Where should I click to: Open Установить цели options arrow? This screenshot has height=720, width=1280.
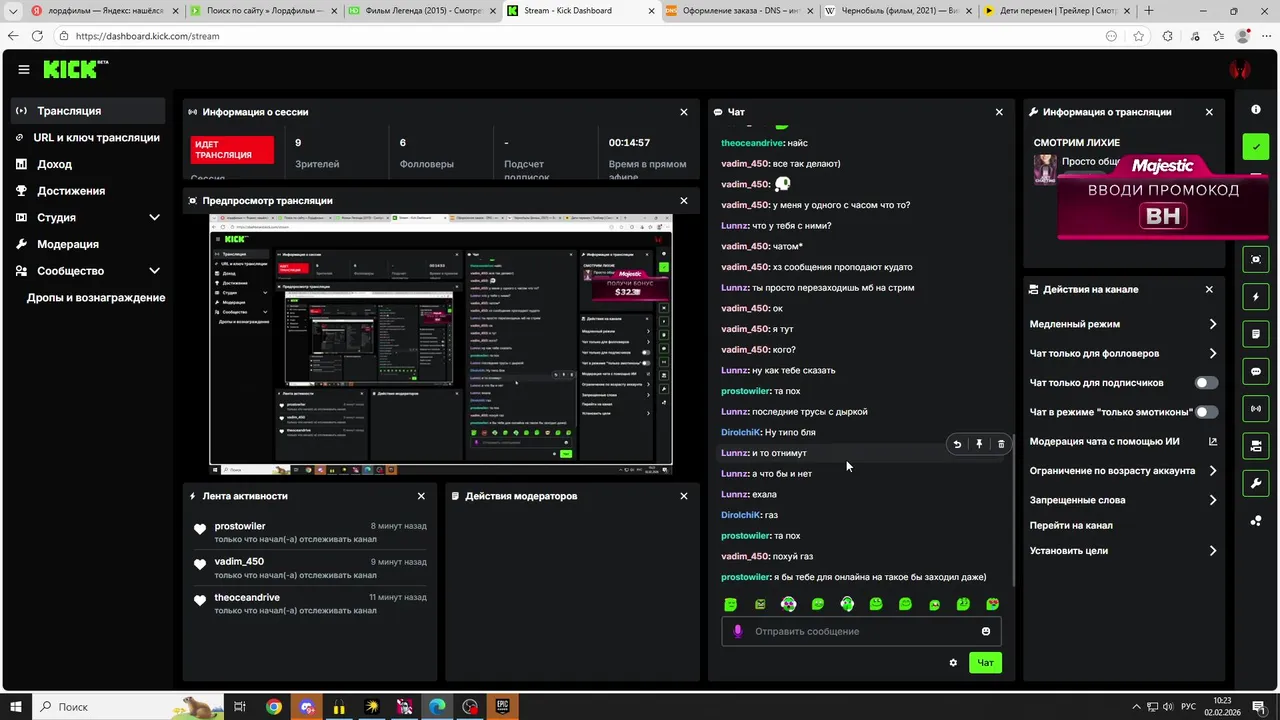click(1212, 551)
